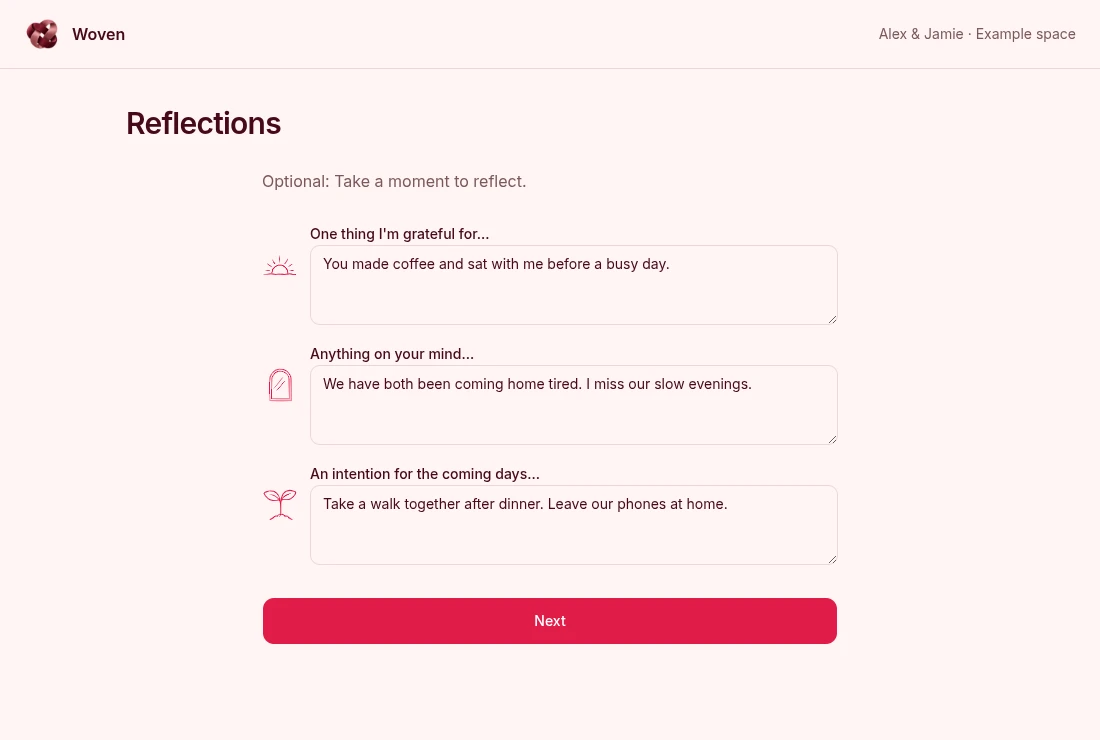Focus the grateful-for text area
Viewport: 1100px width, 740px height.
coord(574,285)
